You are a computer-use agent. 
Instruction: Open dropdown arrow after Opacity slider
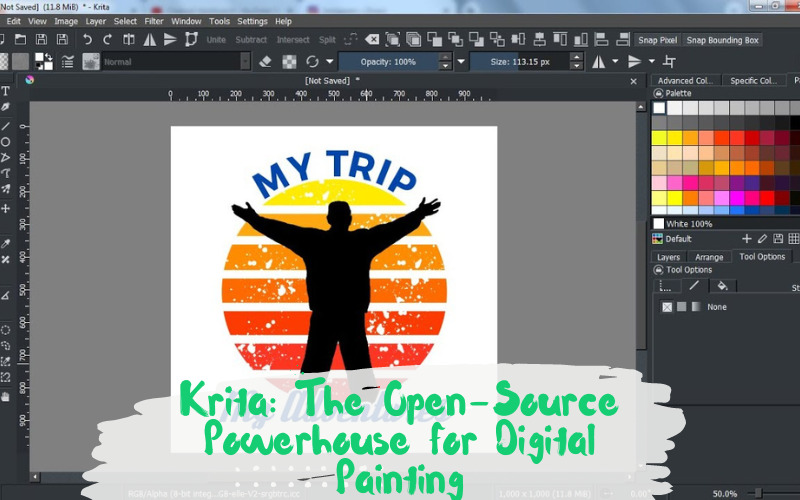(461, 62)
